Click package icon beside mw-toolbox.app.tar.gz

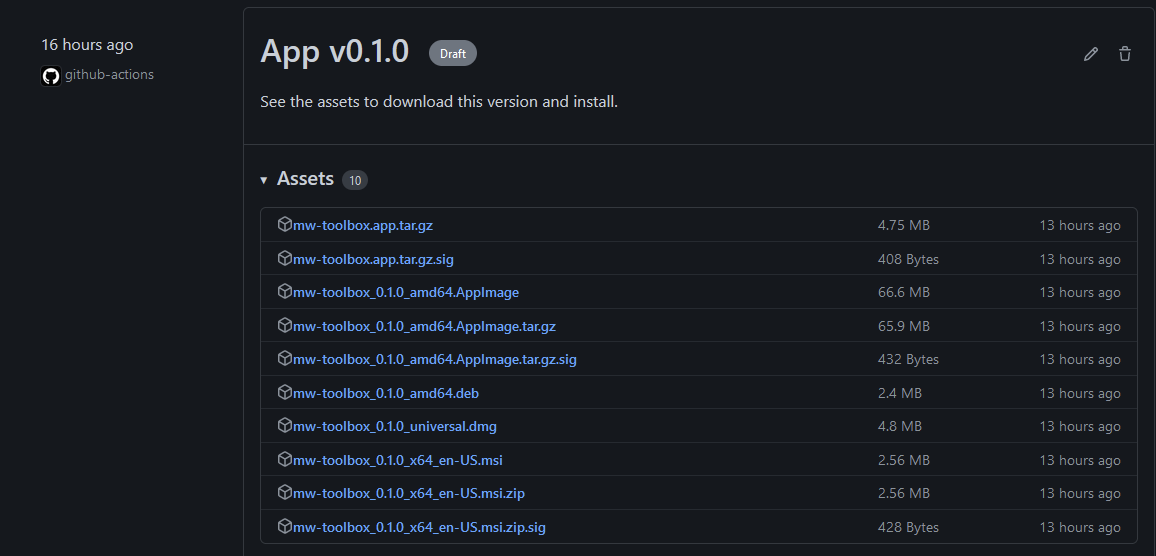click(x=285, y=224)
